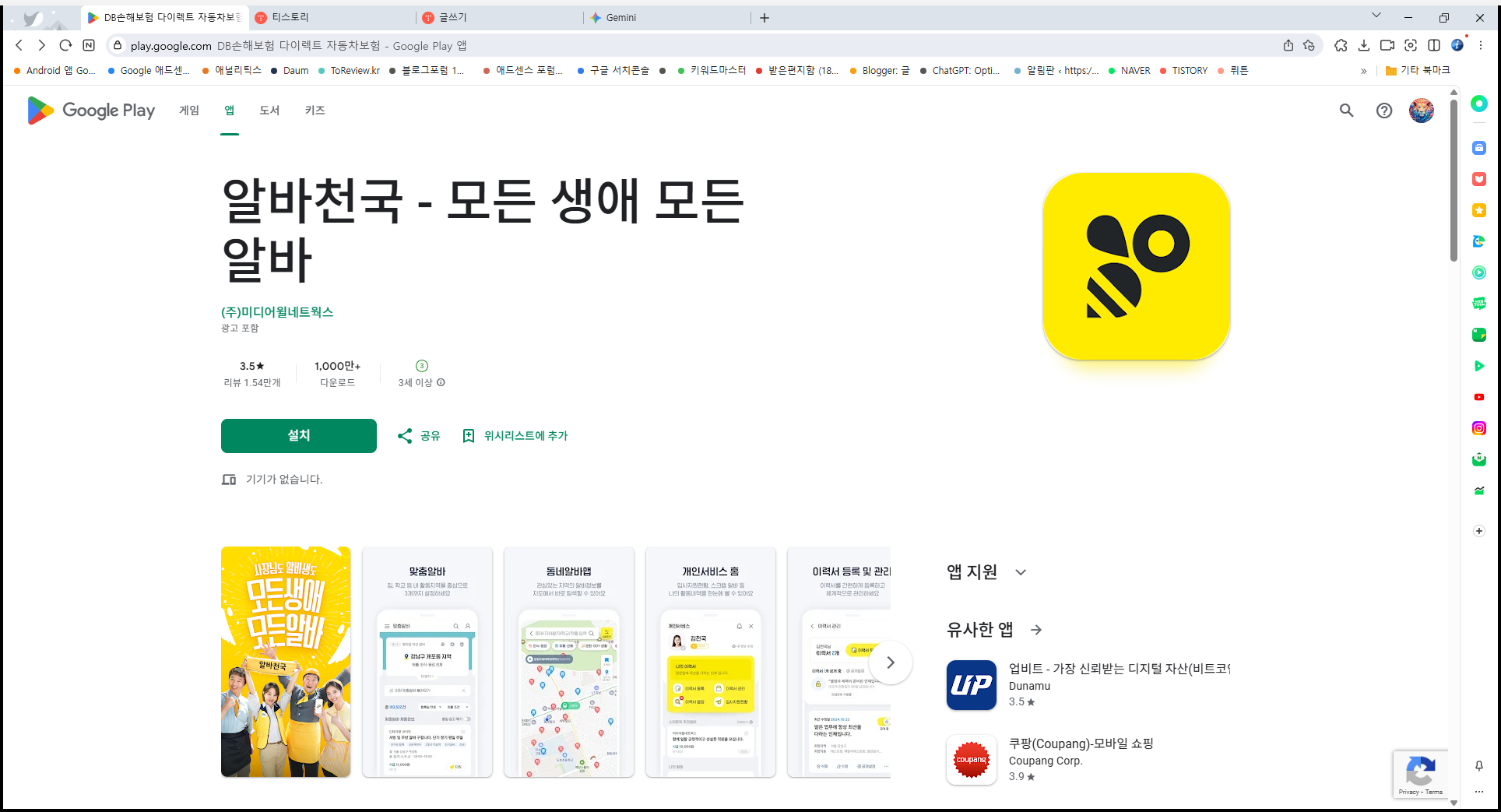Open the browser tab search dropdown
The width and height of the screenshot is (1501, 812).
pyautogui.click(x=1376, y=15)
